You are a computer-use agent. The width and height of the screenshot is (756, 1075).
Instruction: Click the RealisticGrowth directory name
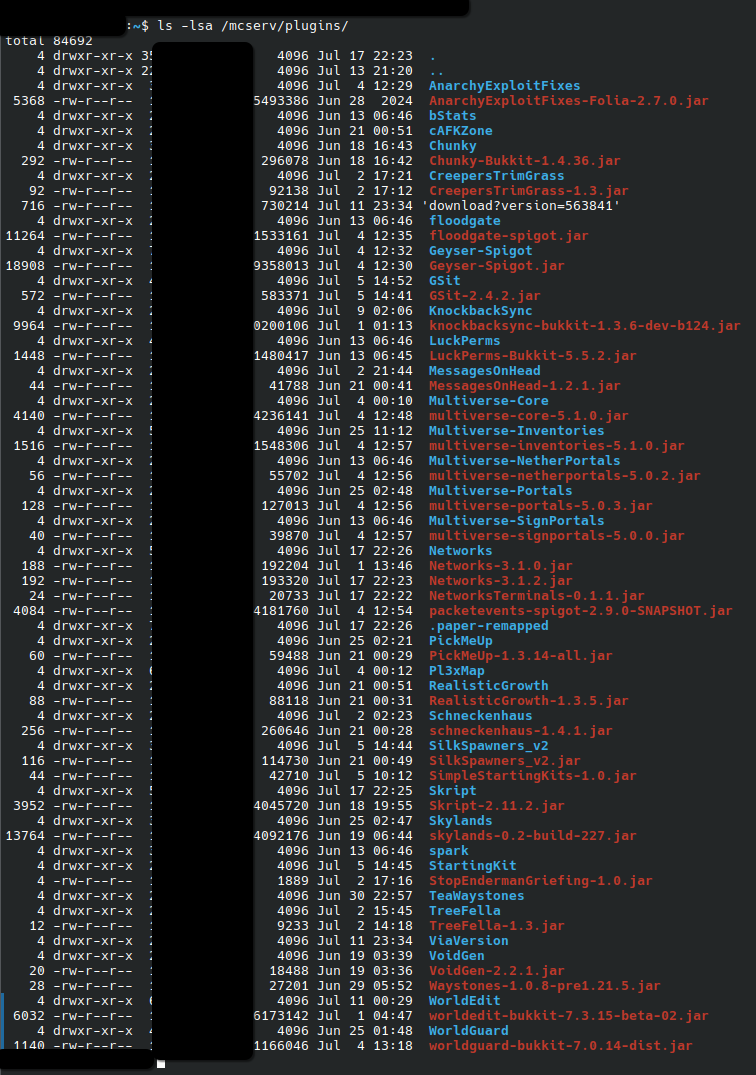(489, 686)
